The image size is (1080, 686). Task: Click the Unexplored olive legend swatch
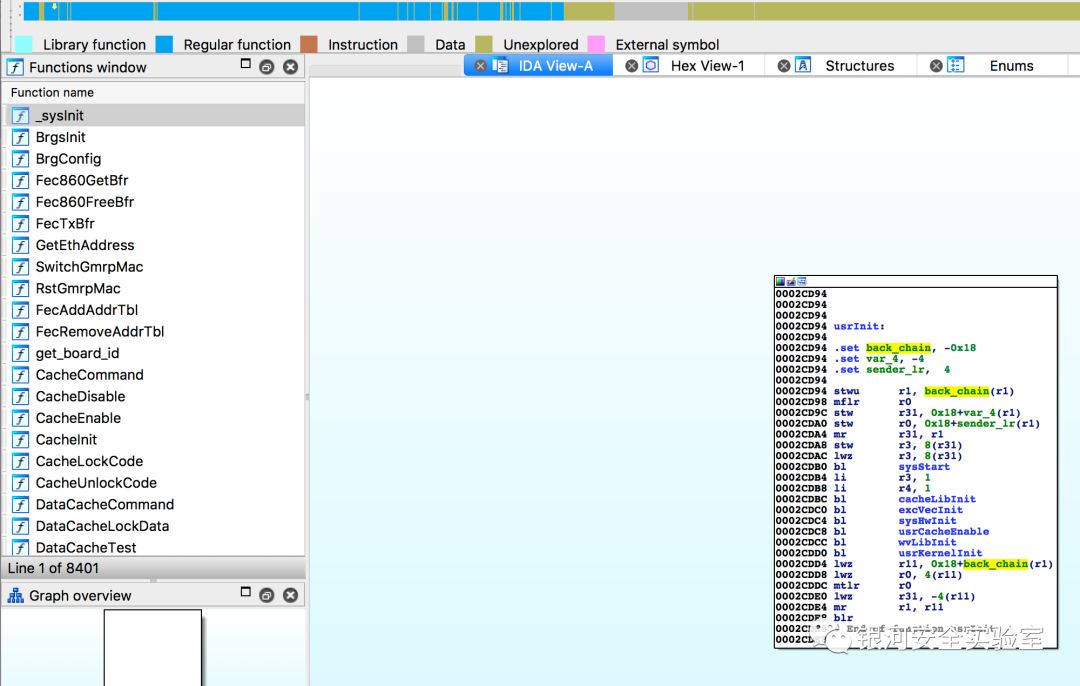point(484,44)
